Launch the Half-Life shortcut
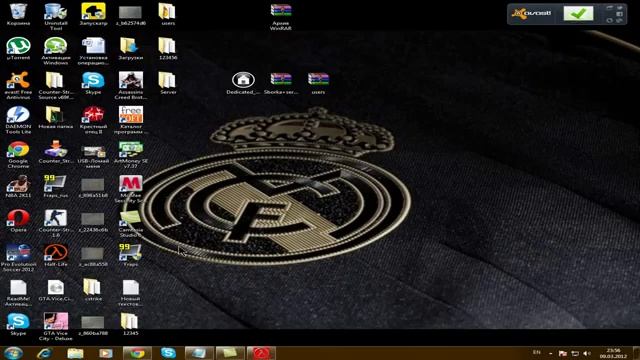 click(56, 253)
